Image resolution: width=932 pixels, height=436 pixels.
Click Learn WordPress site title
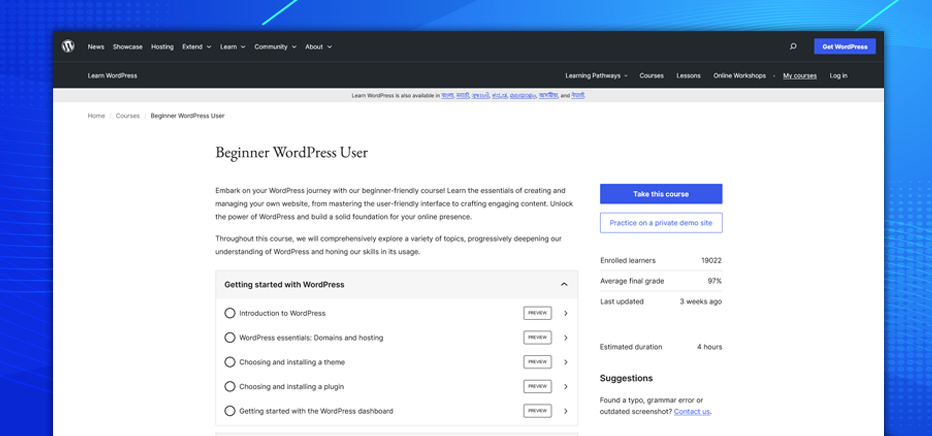[112, 75]
